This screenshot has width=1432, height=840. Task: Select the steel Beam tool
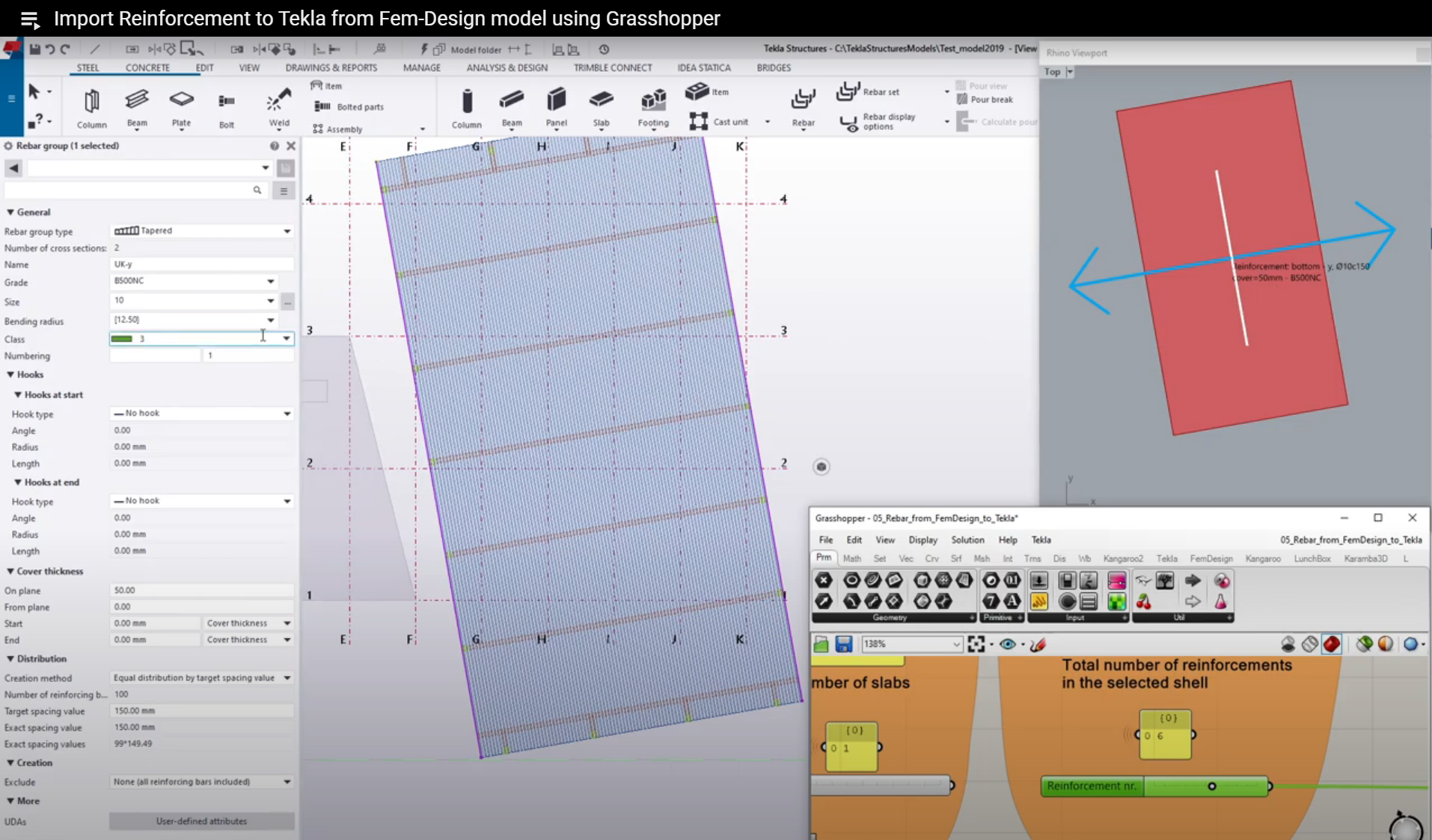[137, 108]
